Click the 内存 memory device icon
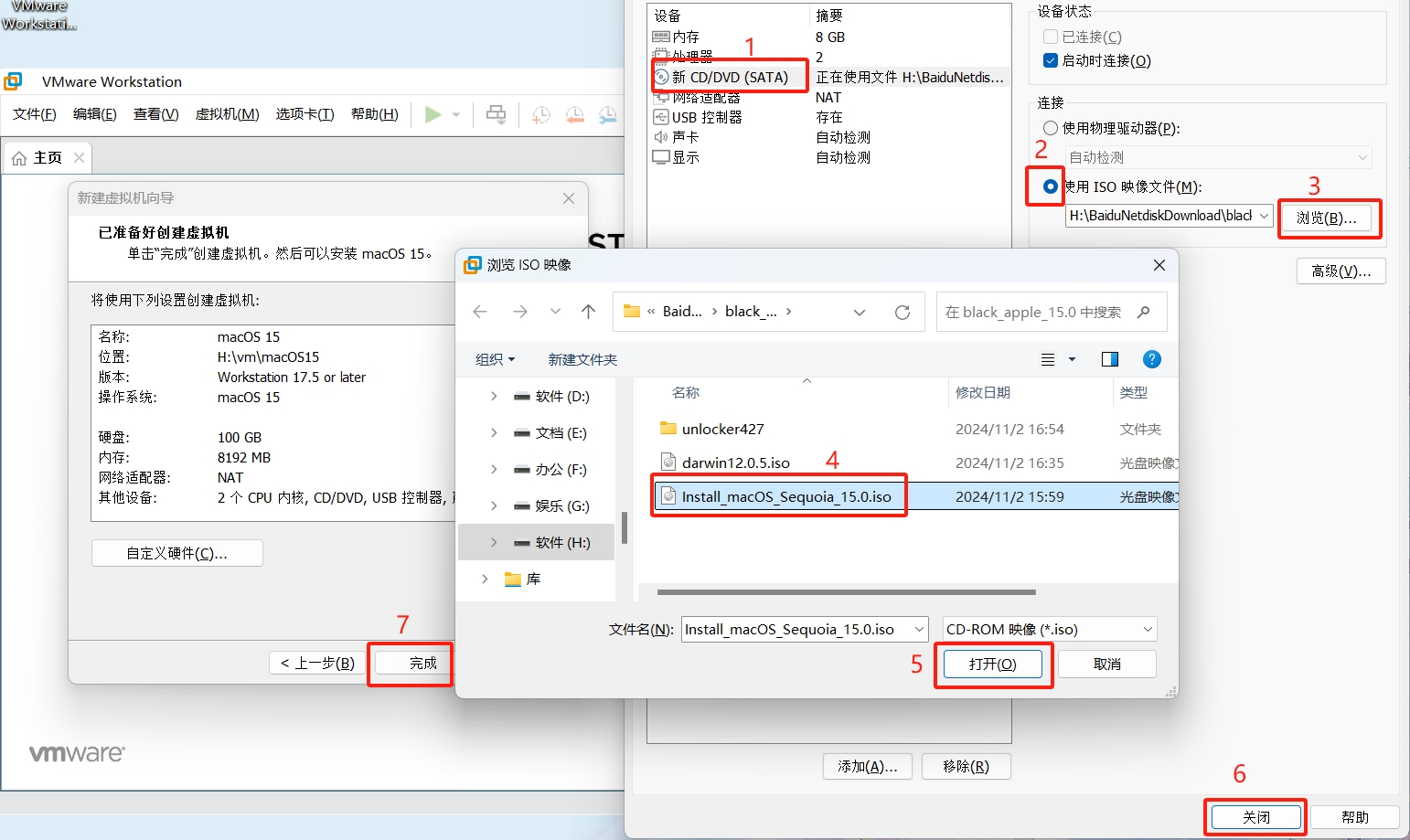 click(x=661, y=37)
